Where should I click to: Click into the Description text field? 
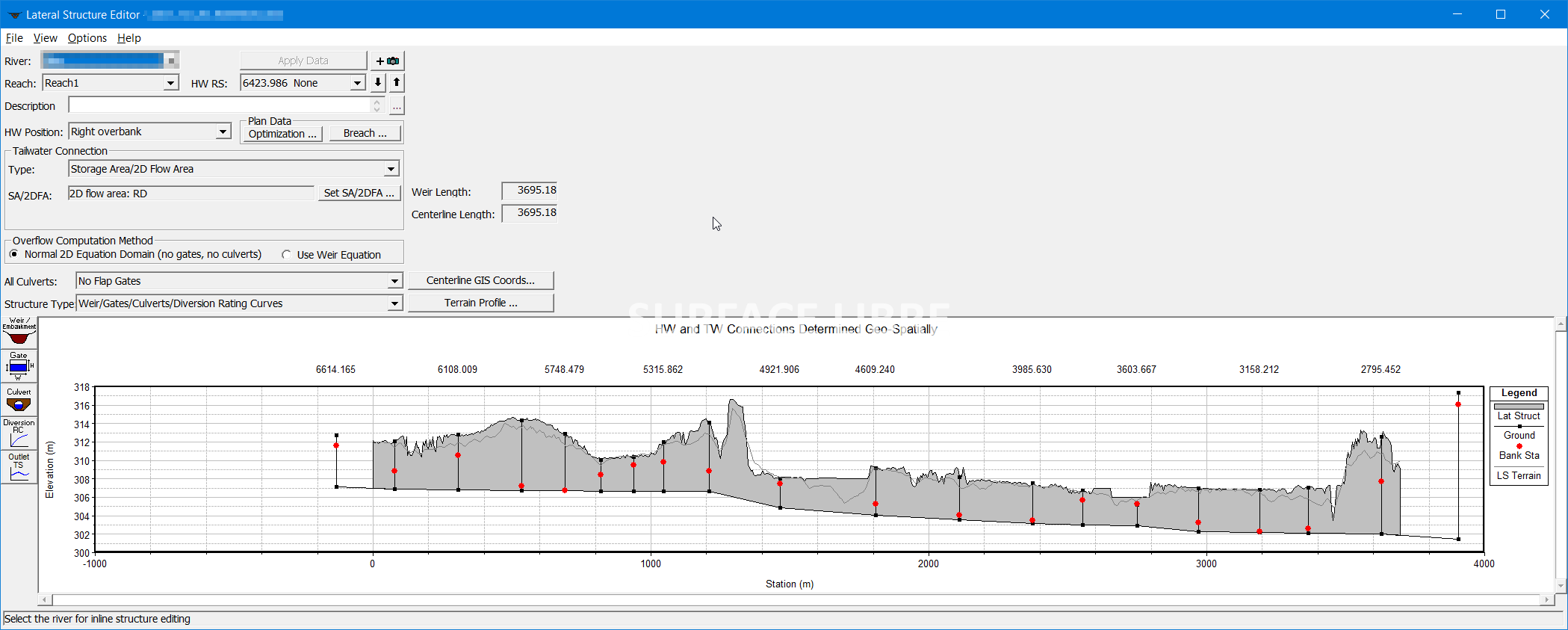click(x=220, y=106)
